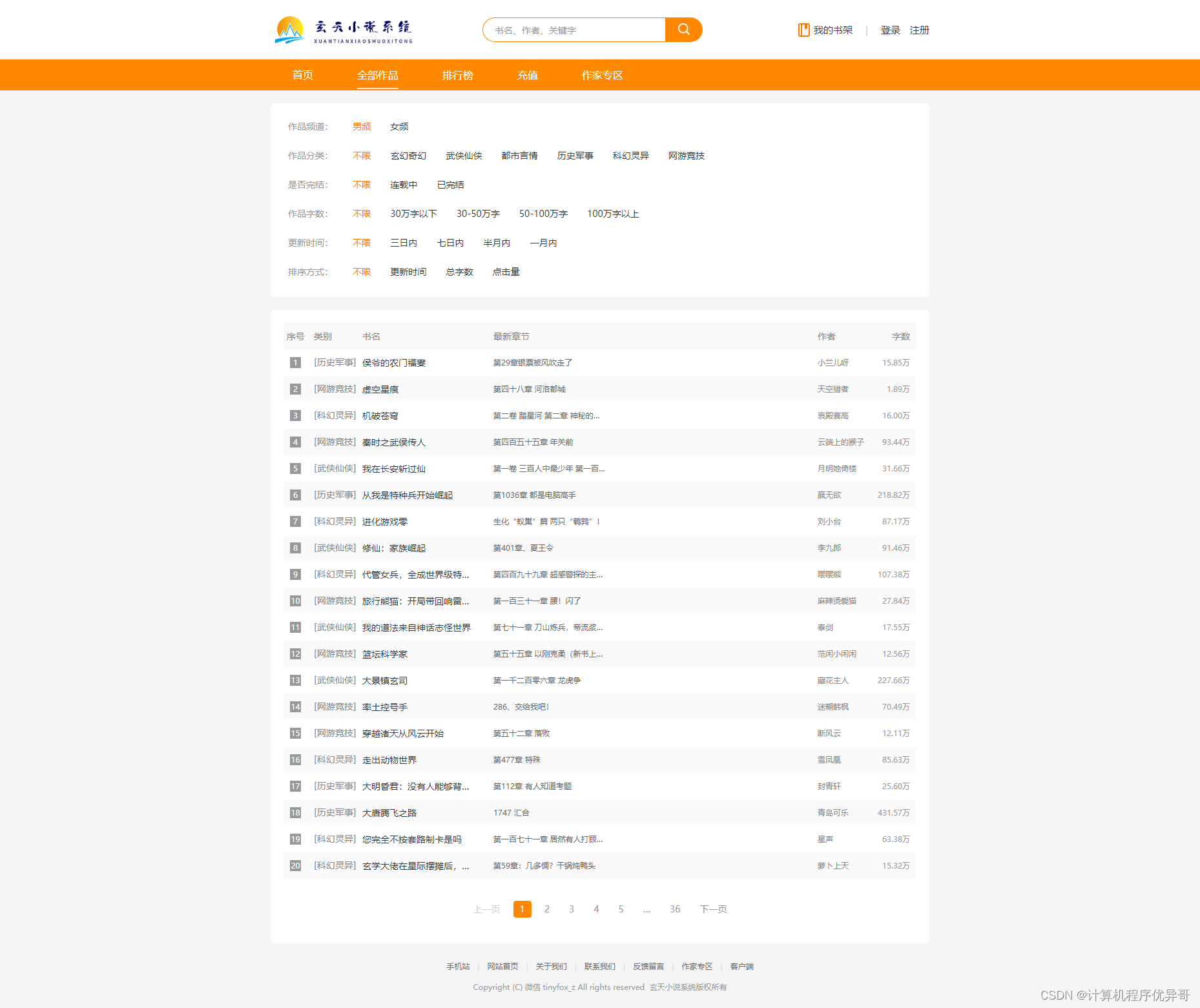Go to page 3 of results
This screenshot has width=1200, height=1008.
[572, 909]
